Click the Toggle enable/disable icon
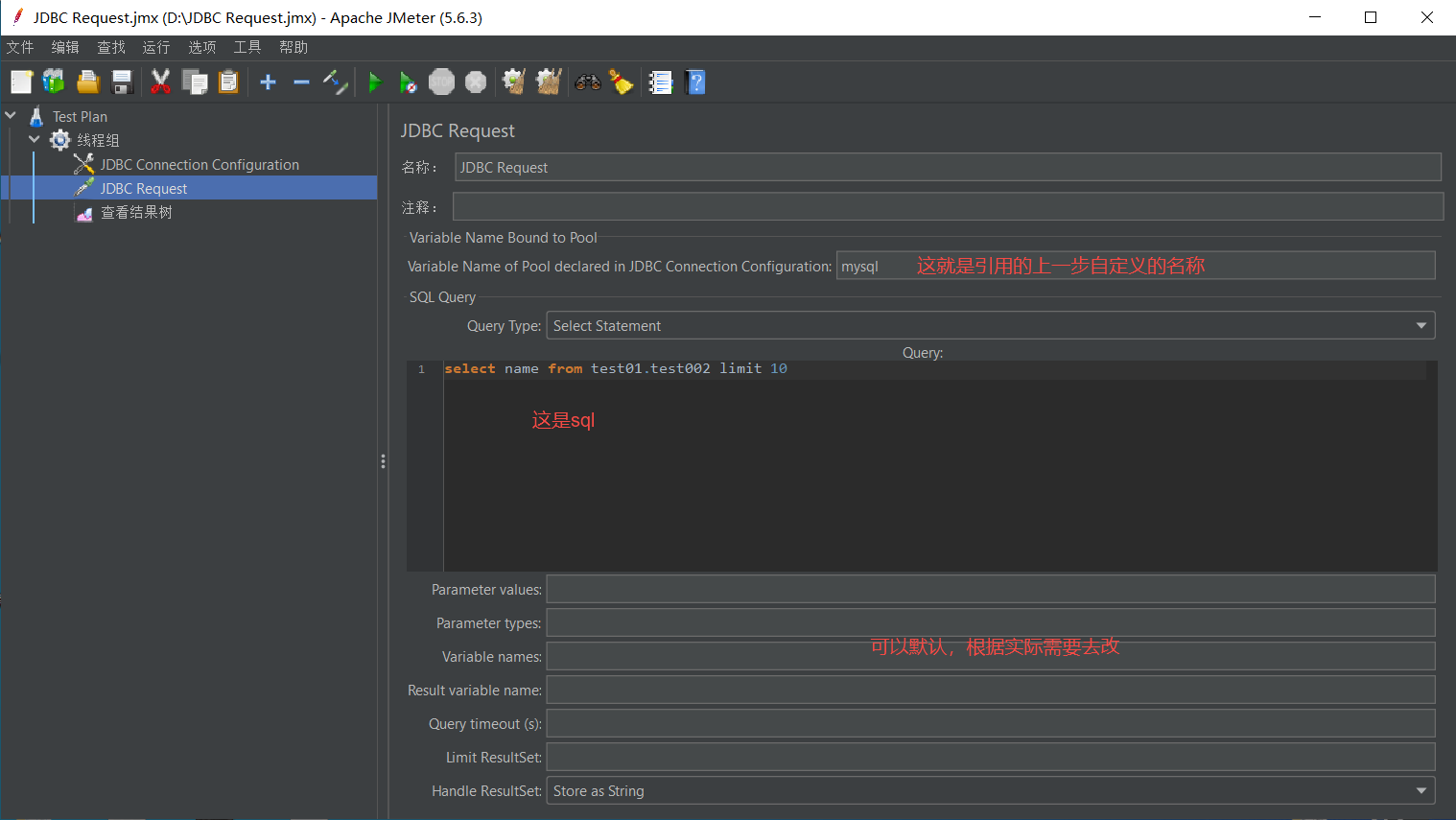Screen dimensions: 1456x820 335,82
